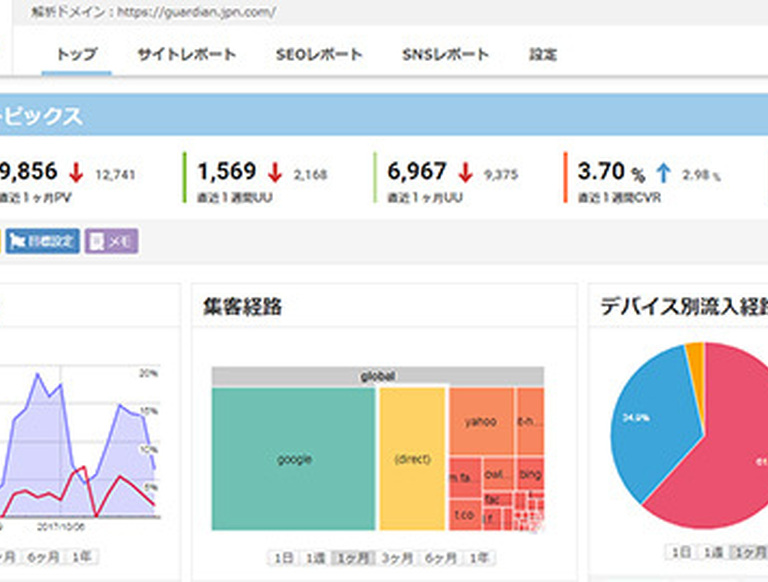Click the red down arrow beside 6,967
The height and width of the screenshot is (582, 768).
coord(465,172)
